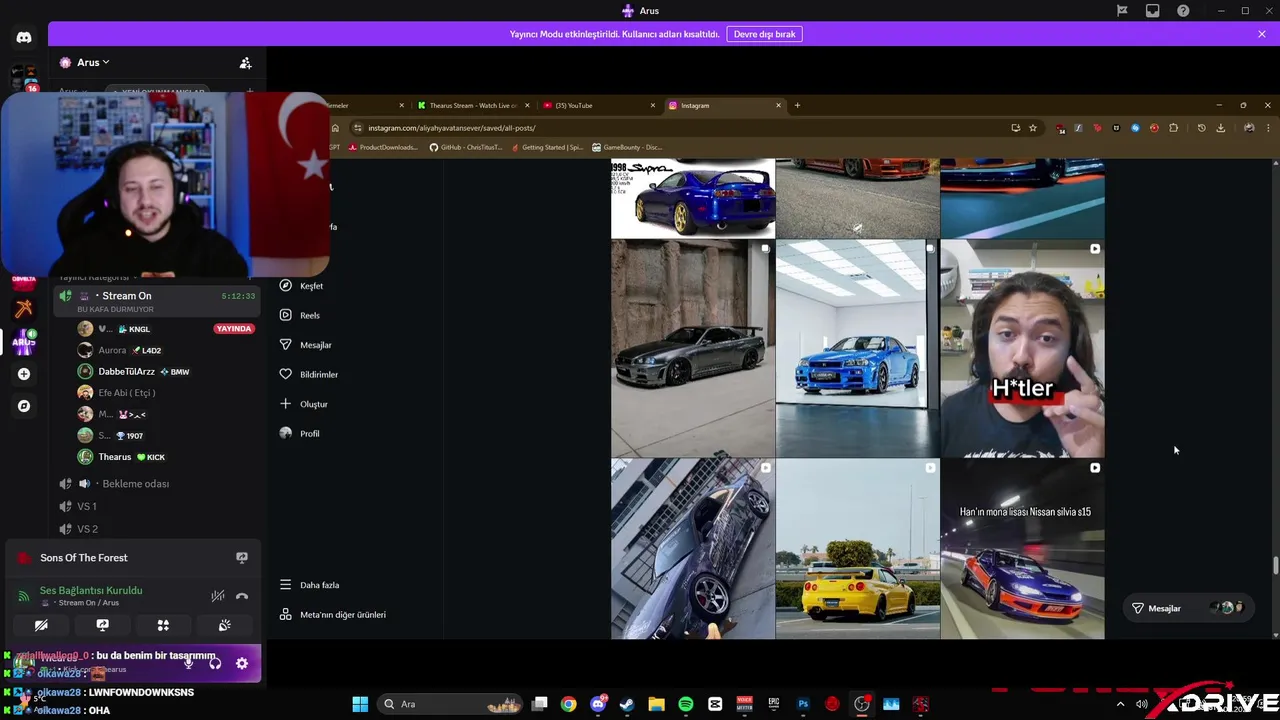Open Discord discover servers compass icon
Image resolution: width=1280 pixels, height=720 pixels.
point(24,406)
